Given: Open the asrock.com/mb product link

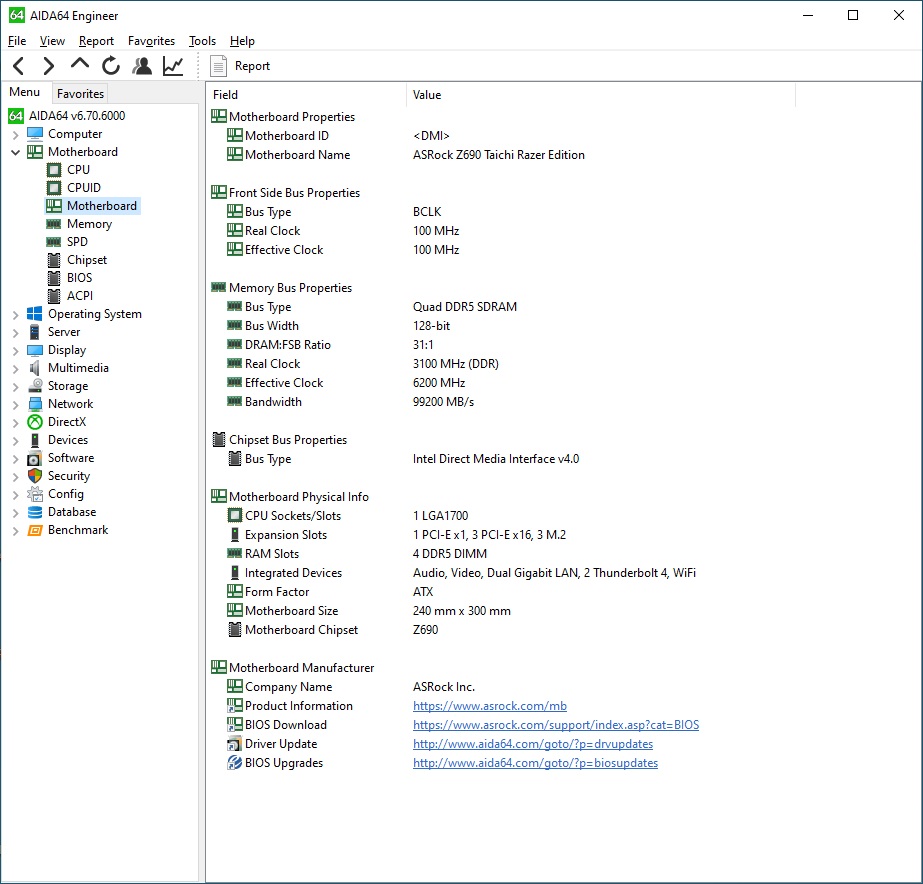Looking at the screenshot, I should coord(490,706).
